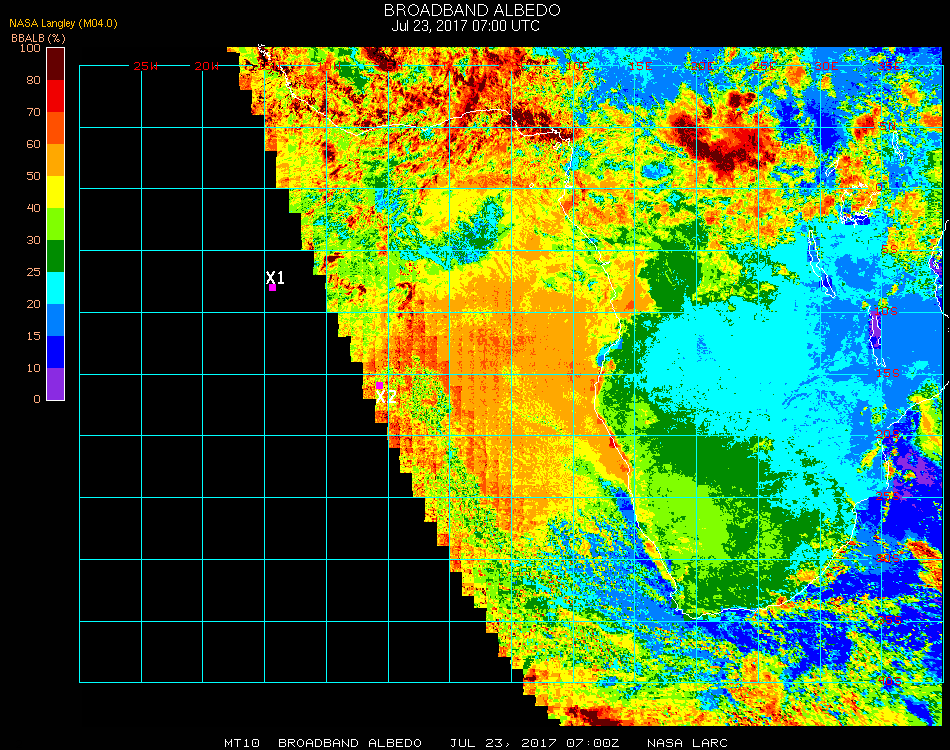Click the 10E longitude label

(577, 66)
